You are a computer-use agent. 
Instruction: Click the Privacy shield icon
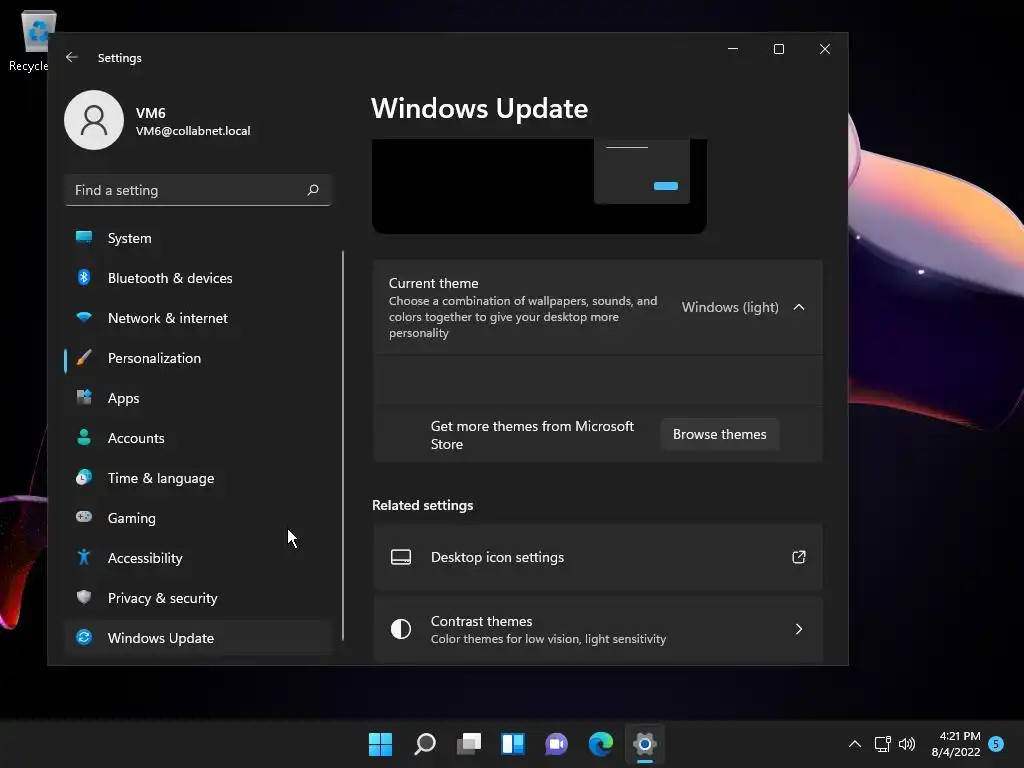tap(84, 598)
